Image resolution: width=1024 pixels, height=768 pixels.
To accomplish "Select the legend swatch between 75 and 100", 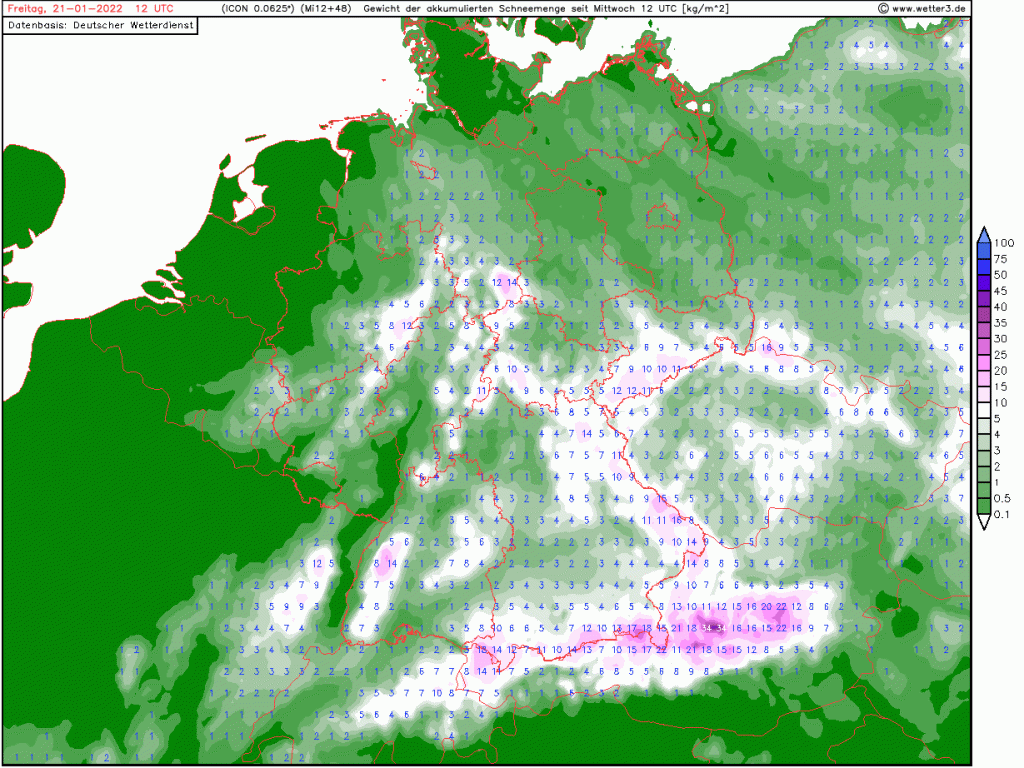I will tap(984, 250).
